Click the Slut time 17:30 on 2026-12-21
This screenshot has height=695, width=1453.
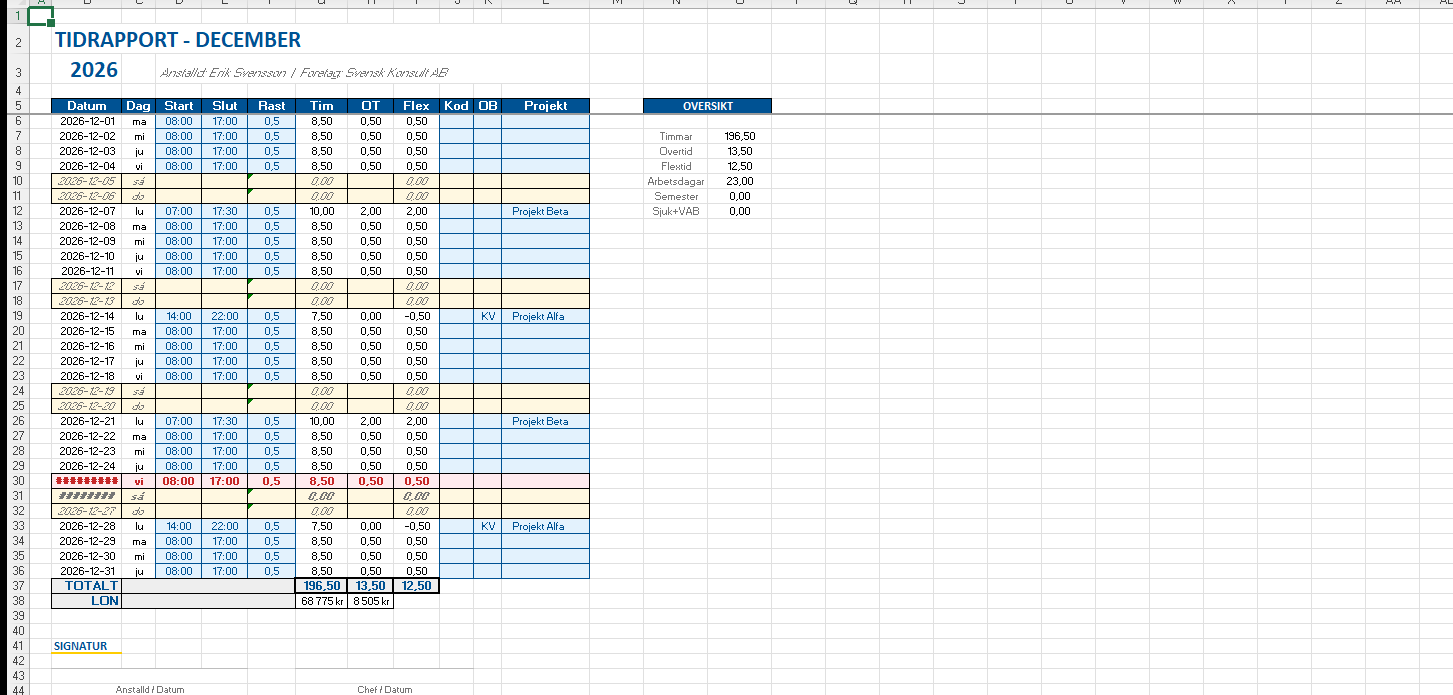tap(224, 421)
